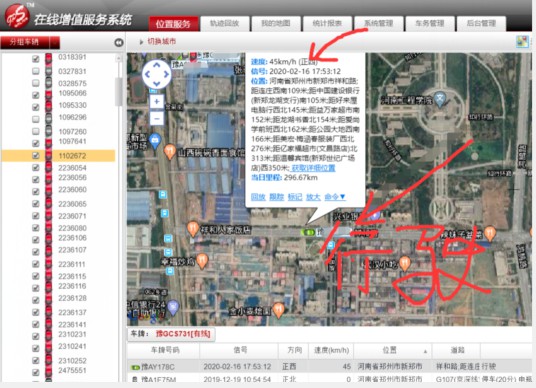
Task: Click the 跟踪 link in popup
Action: coord(277,197)
